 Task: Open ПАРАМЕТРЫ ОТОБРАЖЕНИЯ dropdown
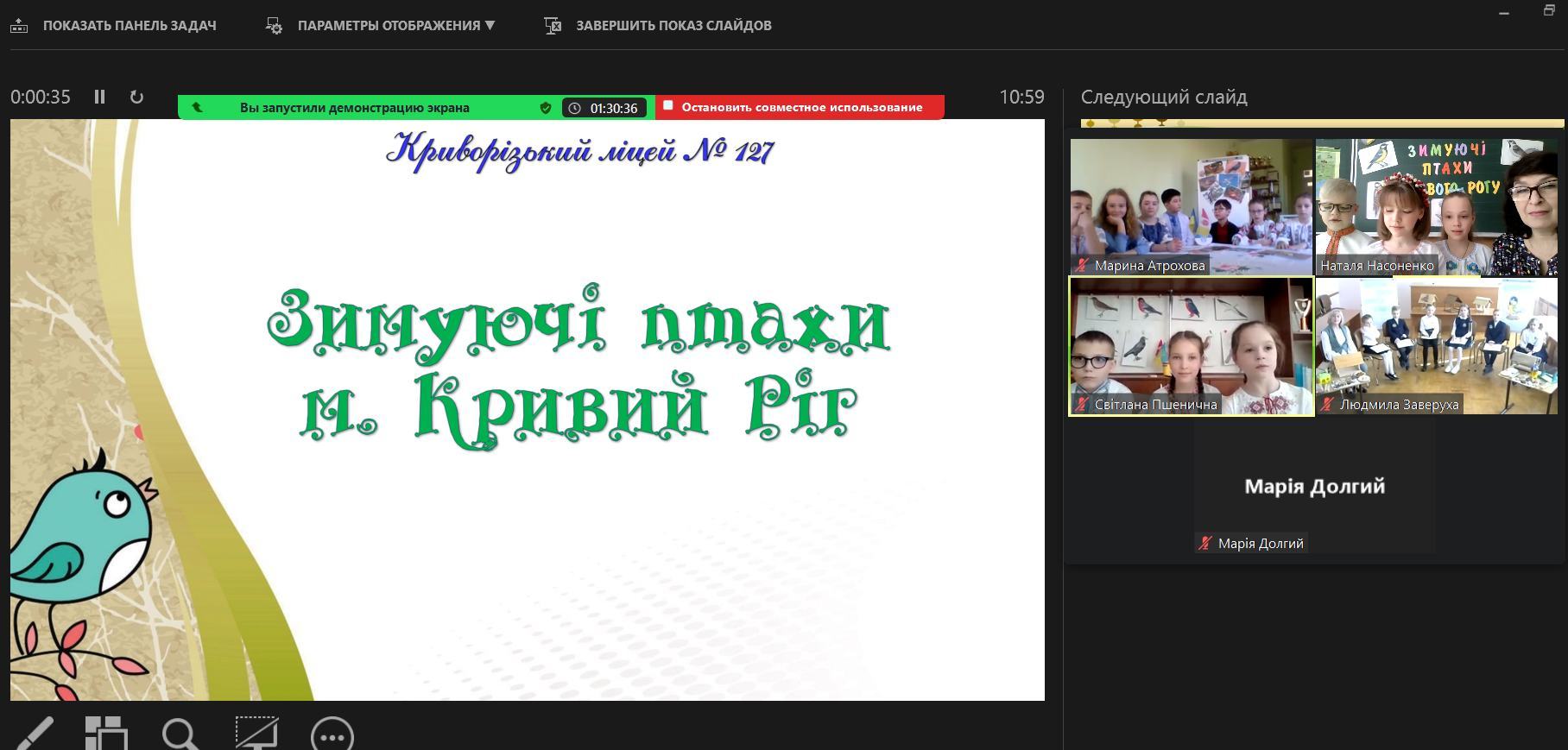click(x=396, y=25)
